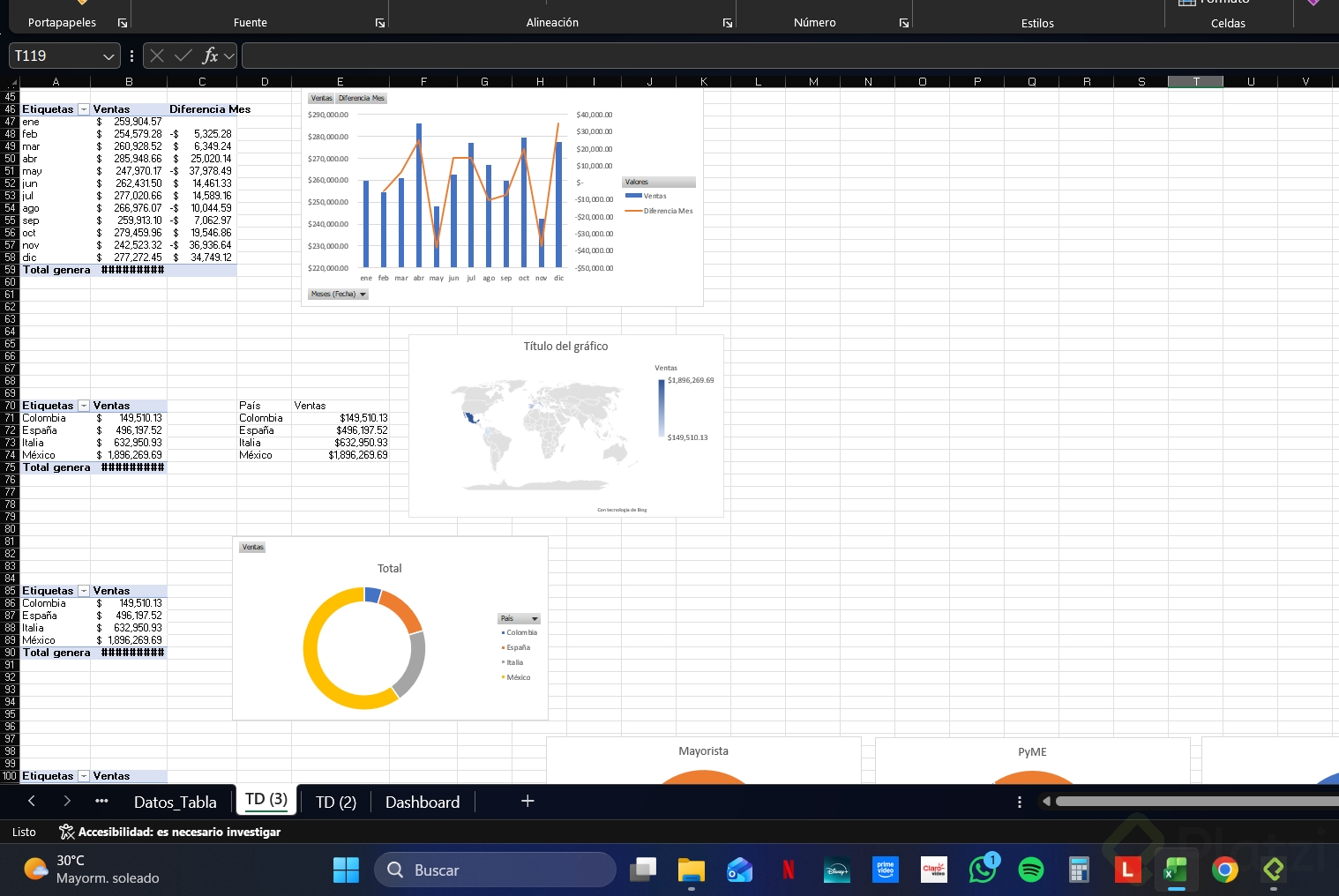Open the Windows Start menu

pyautogui.click(x=346, y=870)
